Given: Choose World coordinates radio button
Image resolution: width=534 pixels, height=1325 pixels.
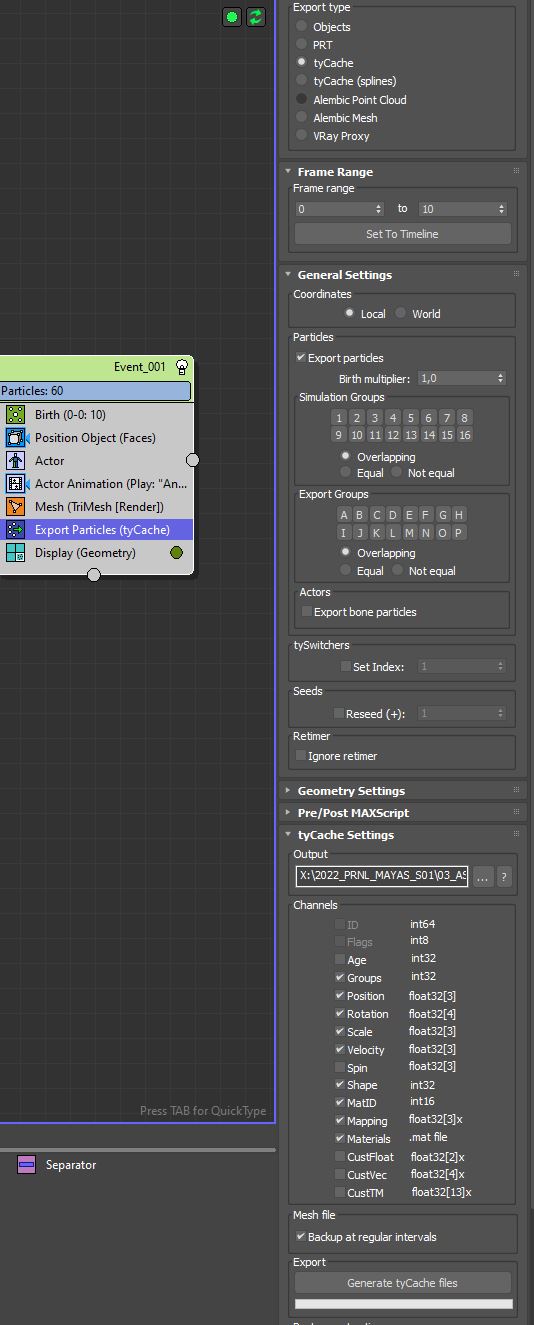Looking at the screenshot, I should (x=401, y=314).
